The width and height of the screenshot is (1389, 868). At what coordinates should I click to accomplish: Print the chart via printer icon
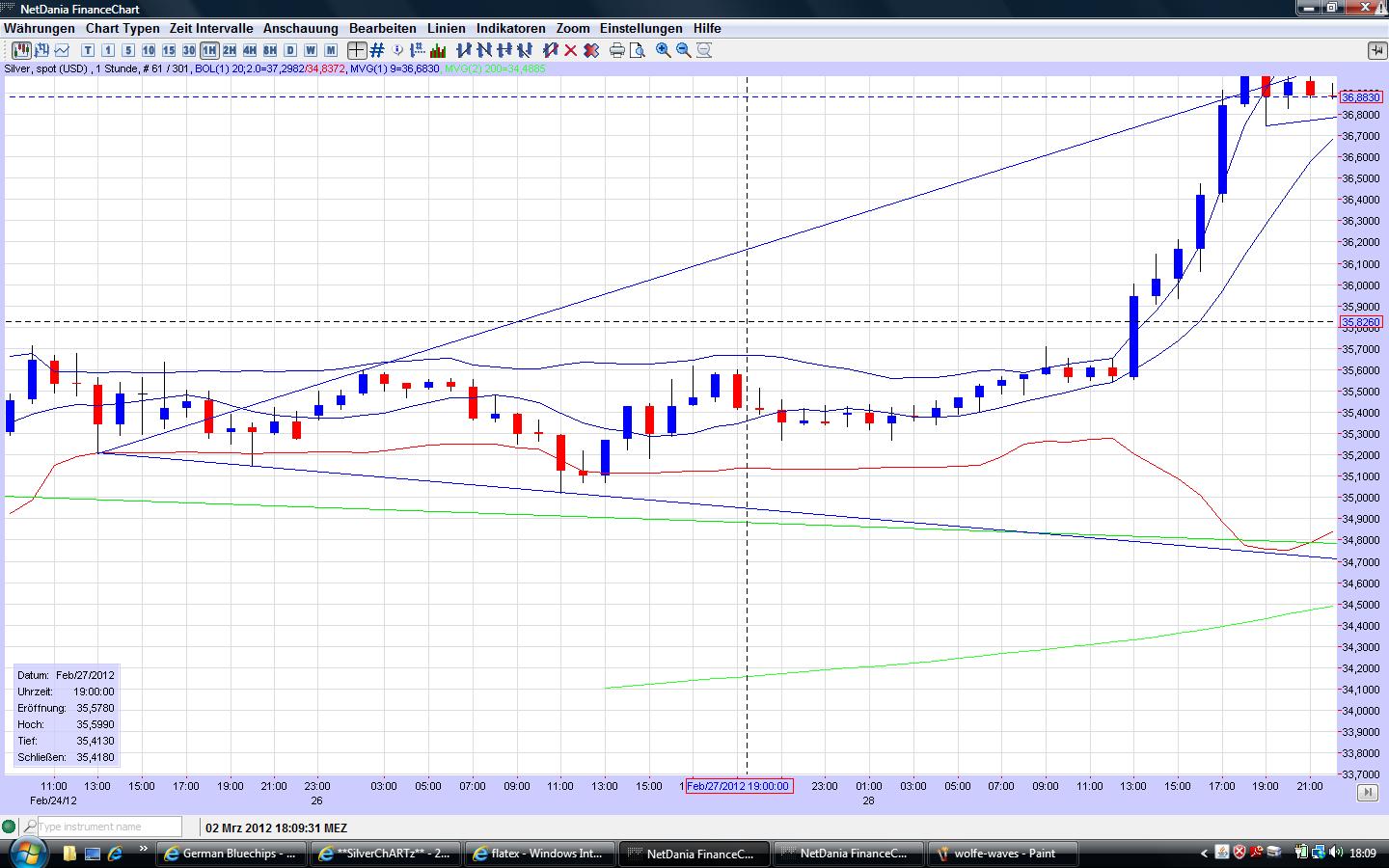[617, 50]
